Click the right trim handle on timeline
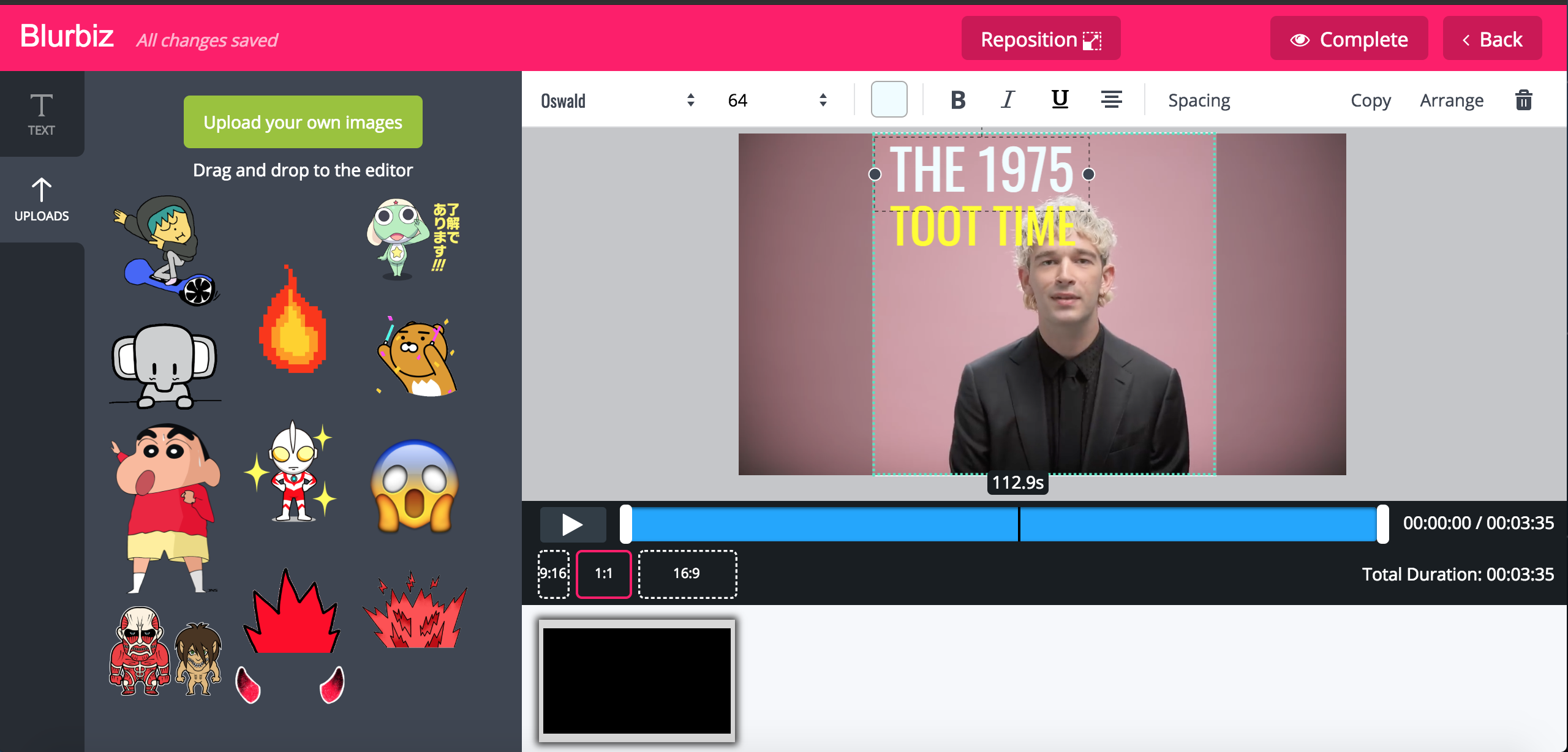The height and width of the screenshot is (752, 1568). pos(1382,524)
